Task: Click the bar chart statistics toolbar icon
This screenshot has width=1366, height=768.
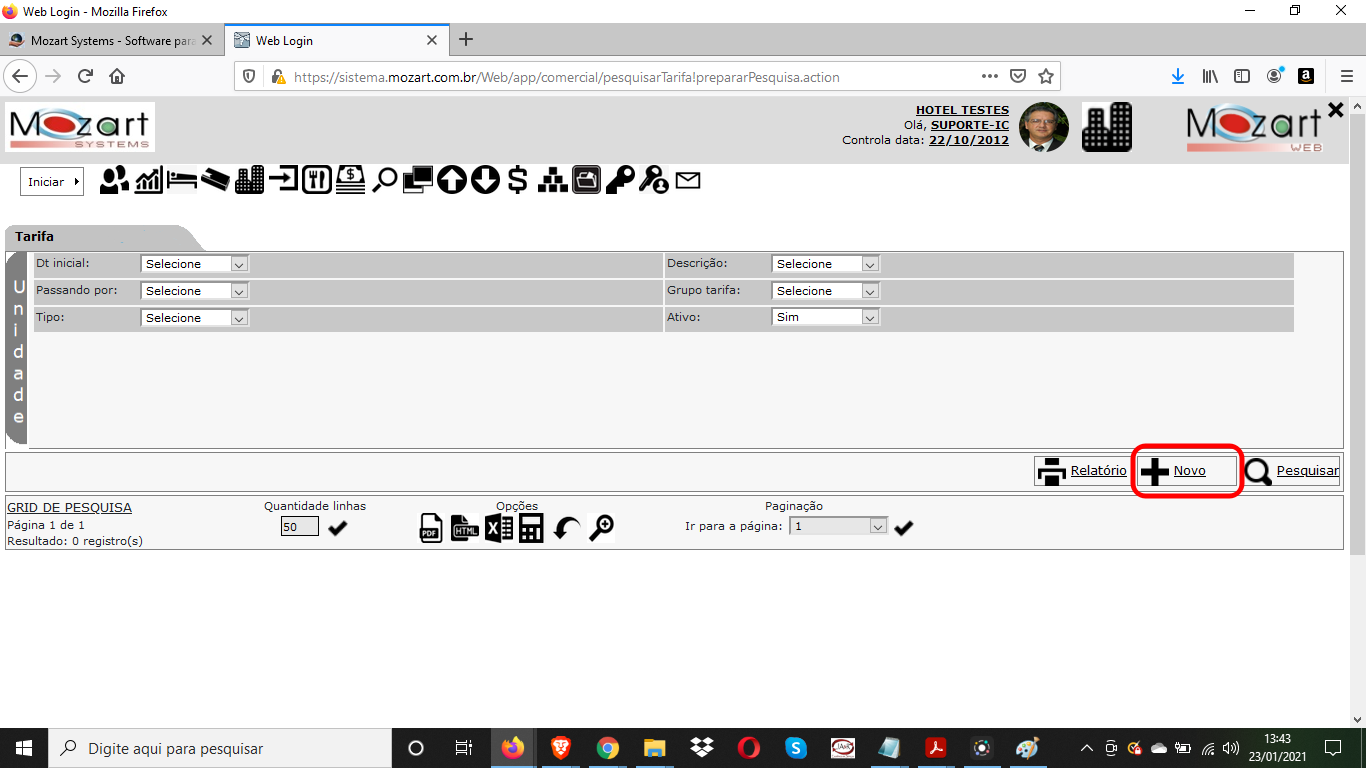Action: click(x=149, y=180)
